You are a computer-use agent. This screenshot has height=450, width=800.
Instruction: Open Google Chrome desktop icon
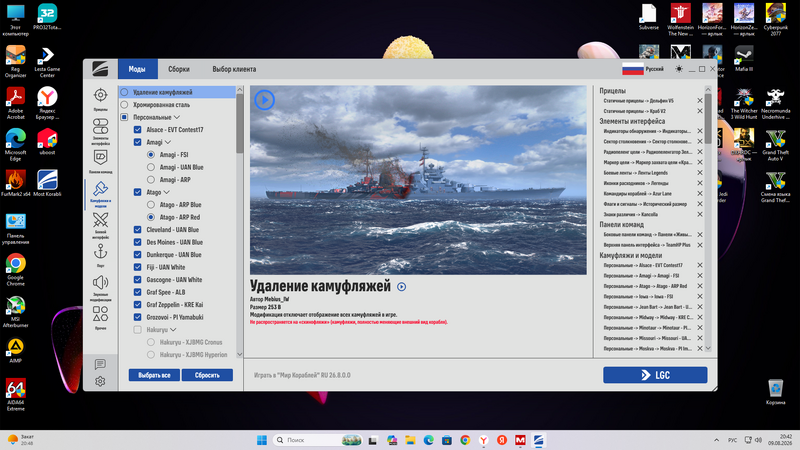point(15,269)
